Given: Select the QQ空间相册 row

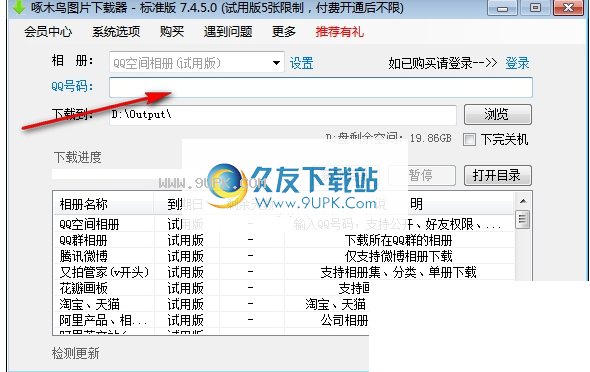Looking at the screenshot, I should coord(284,225).
